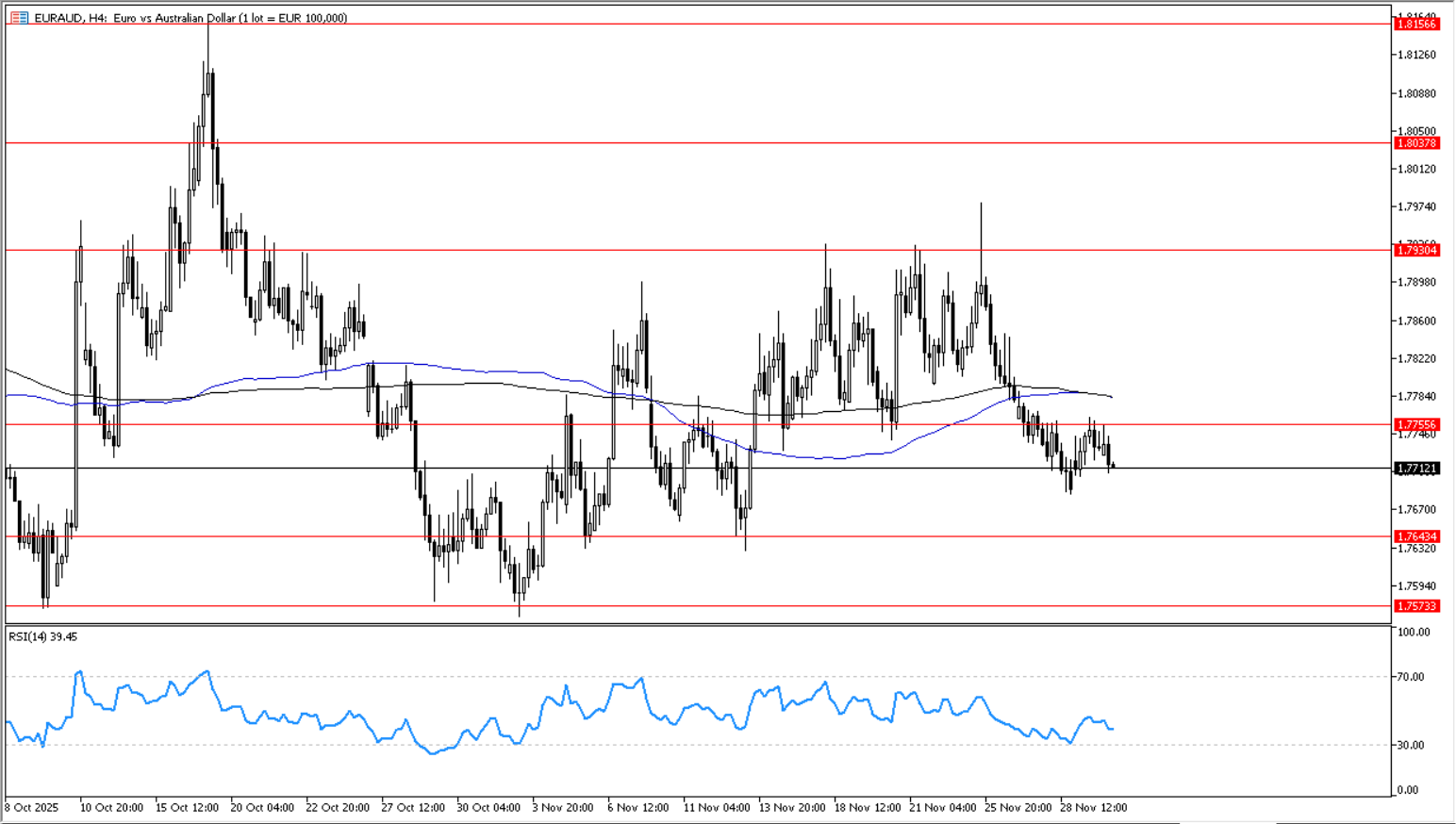Click the 15 Oct 12:00 time axis label
This screenshot has width=1456, height=824.
187,808
